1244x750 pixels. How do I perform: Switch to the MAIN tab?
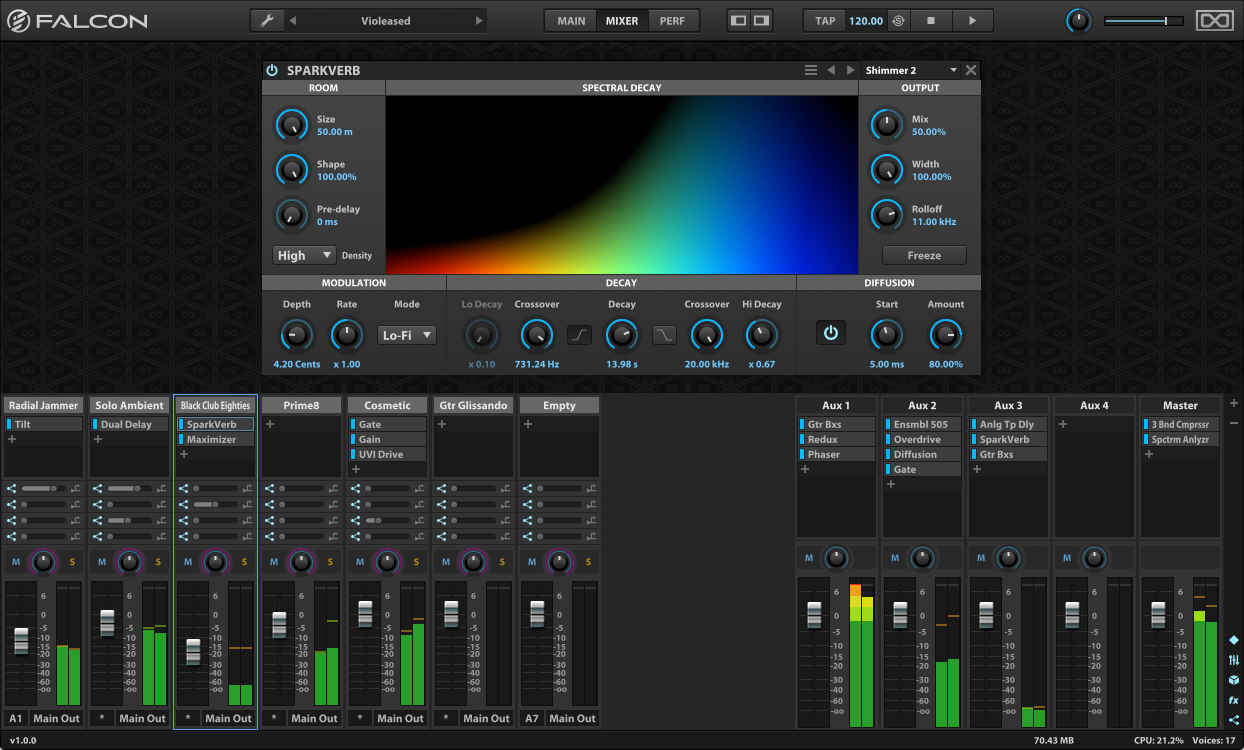click(x=571, y=21)
